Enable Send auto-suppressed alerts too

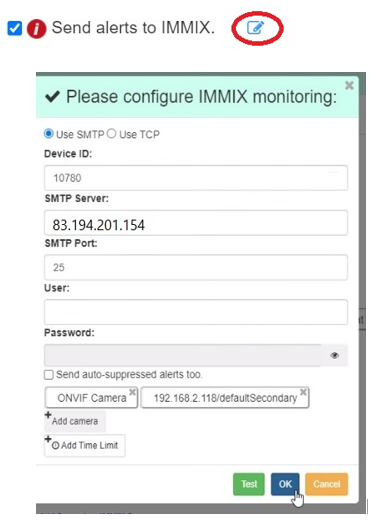pos(49,375)
